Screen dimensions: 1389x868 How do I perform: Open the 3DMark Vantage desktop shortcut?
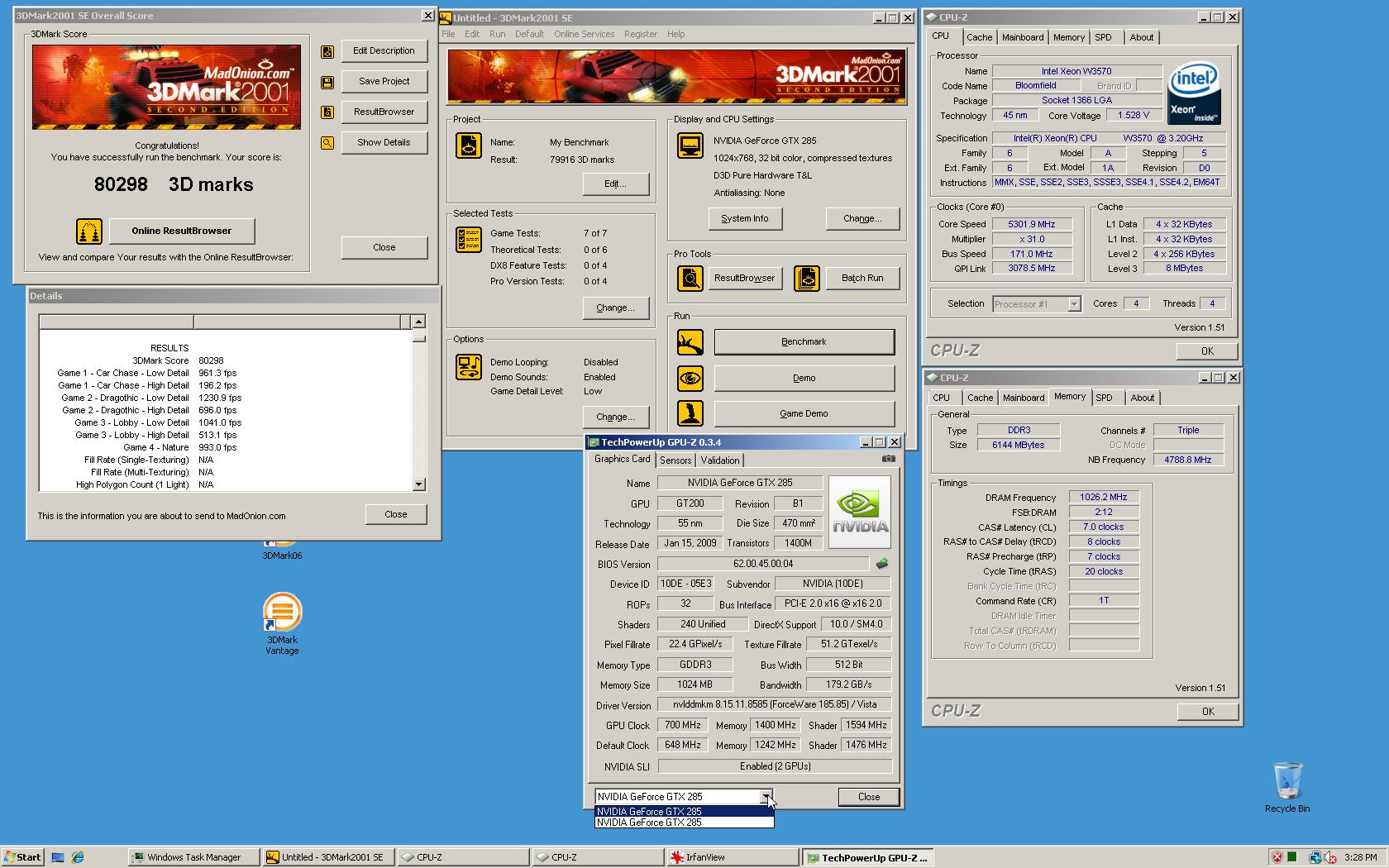click(x=282, y=624)
